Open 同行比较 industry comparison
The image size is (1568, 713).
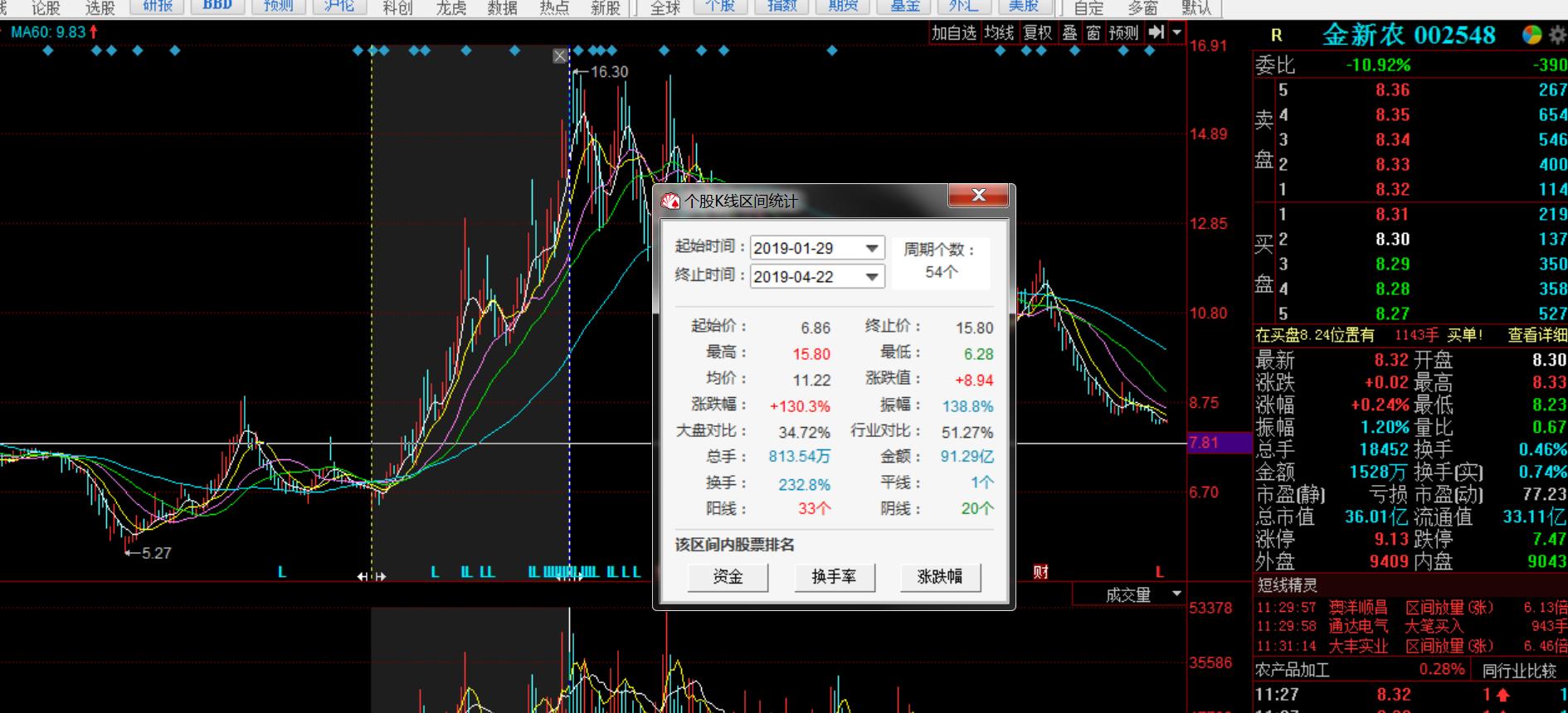(x=1519, y=670)
